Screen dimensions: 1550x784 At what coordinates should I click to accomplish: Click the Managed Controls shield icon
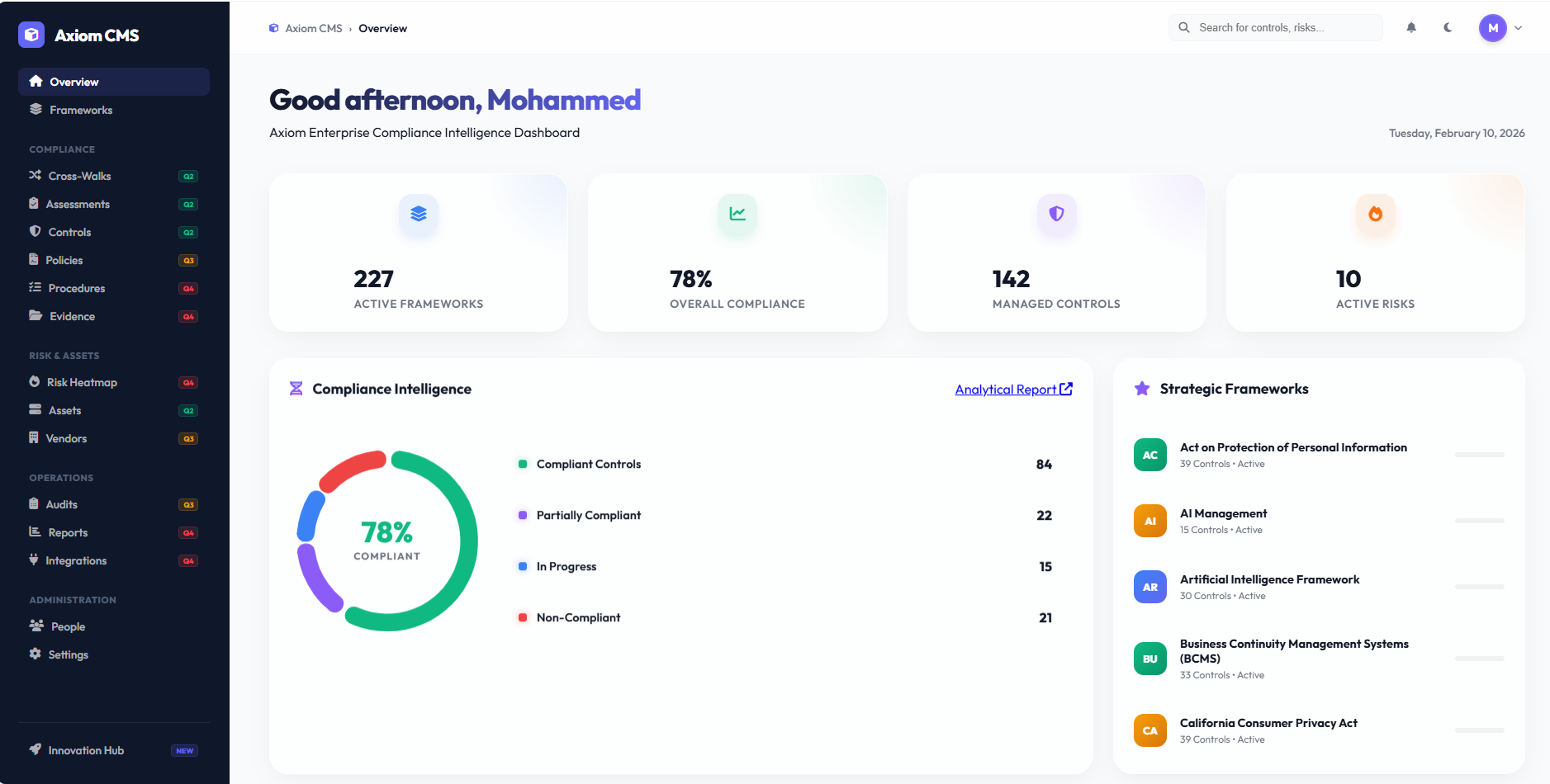pyautogui.click(x=1056, y=215)
